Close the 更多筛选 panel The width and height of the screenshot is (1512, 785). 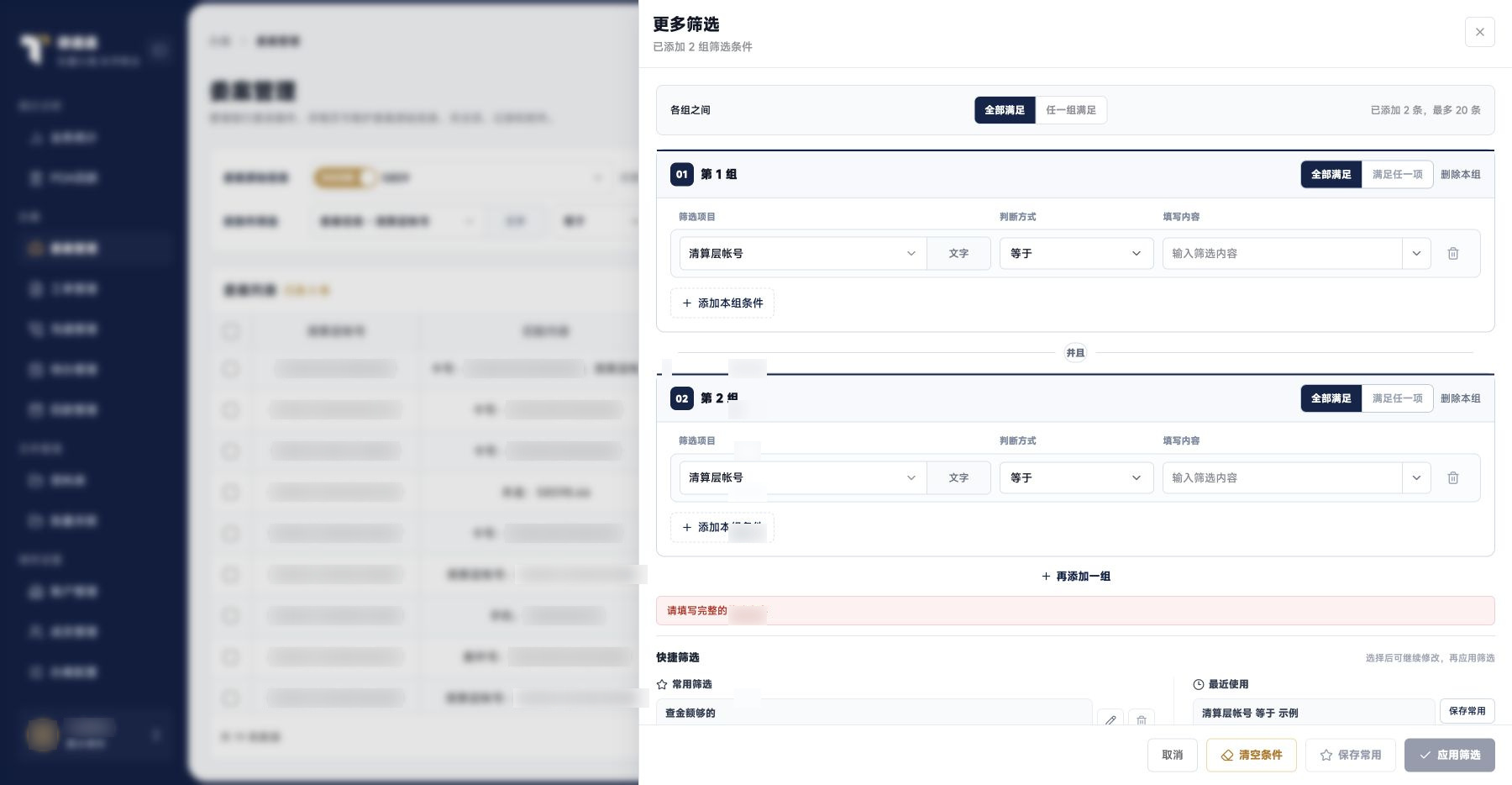(1479, 32)
